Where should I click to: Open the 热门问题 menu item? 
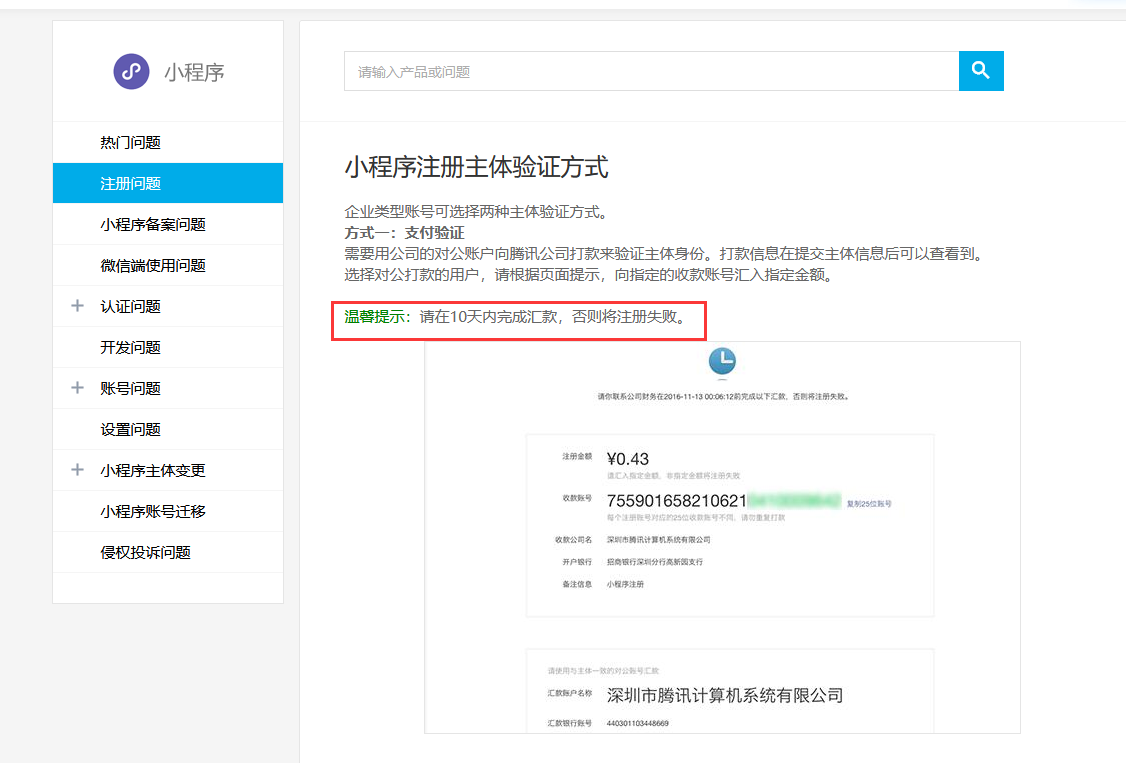click(x=168, y=142)
